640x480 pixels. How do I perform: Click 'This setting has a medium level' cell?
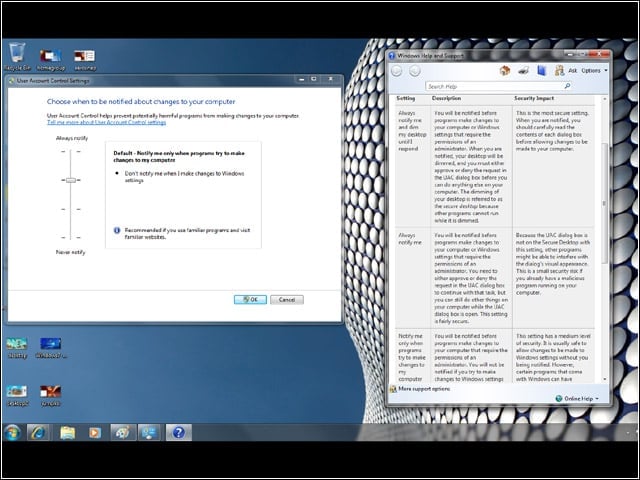click(x=553, y=358)
